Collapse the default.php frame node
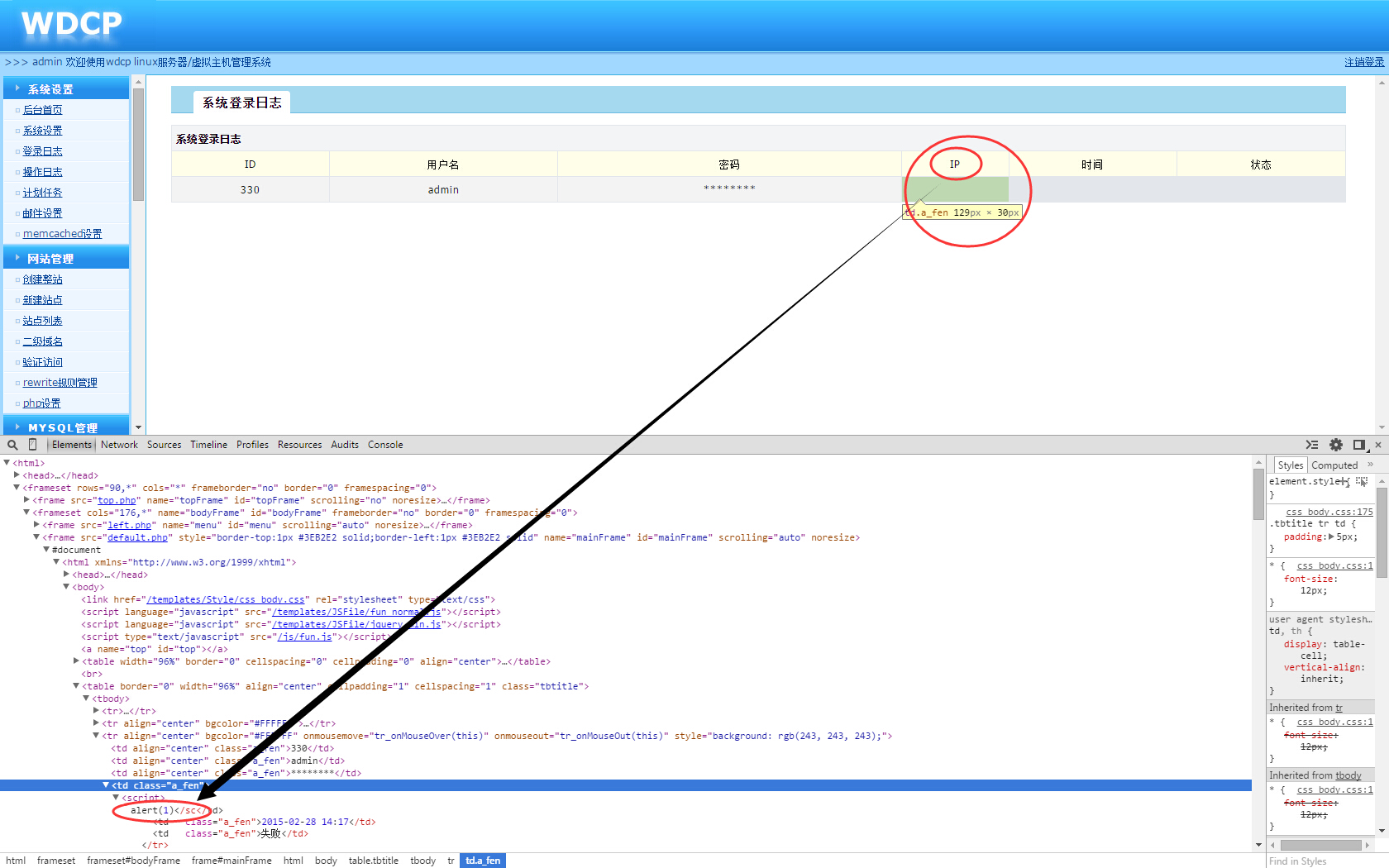This screenshot has height=868, width=1389. pyautogui.click(x=36, y=537)
